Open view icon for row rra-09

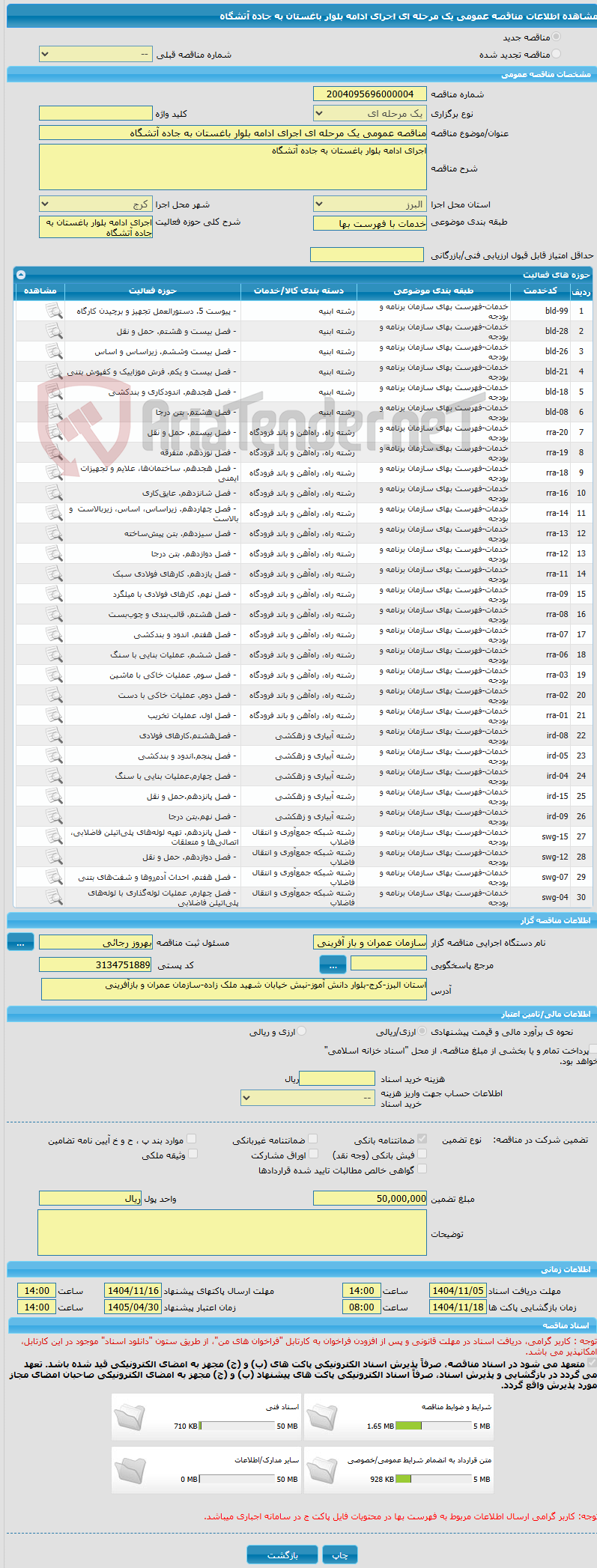(54, 594)
